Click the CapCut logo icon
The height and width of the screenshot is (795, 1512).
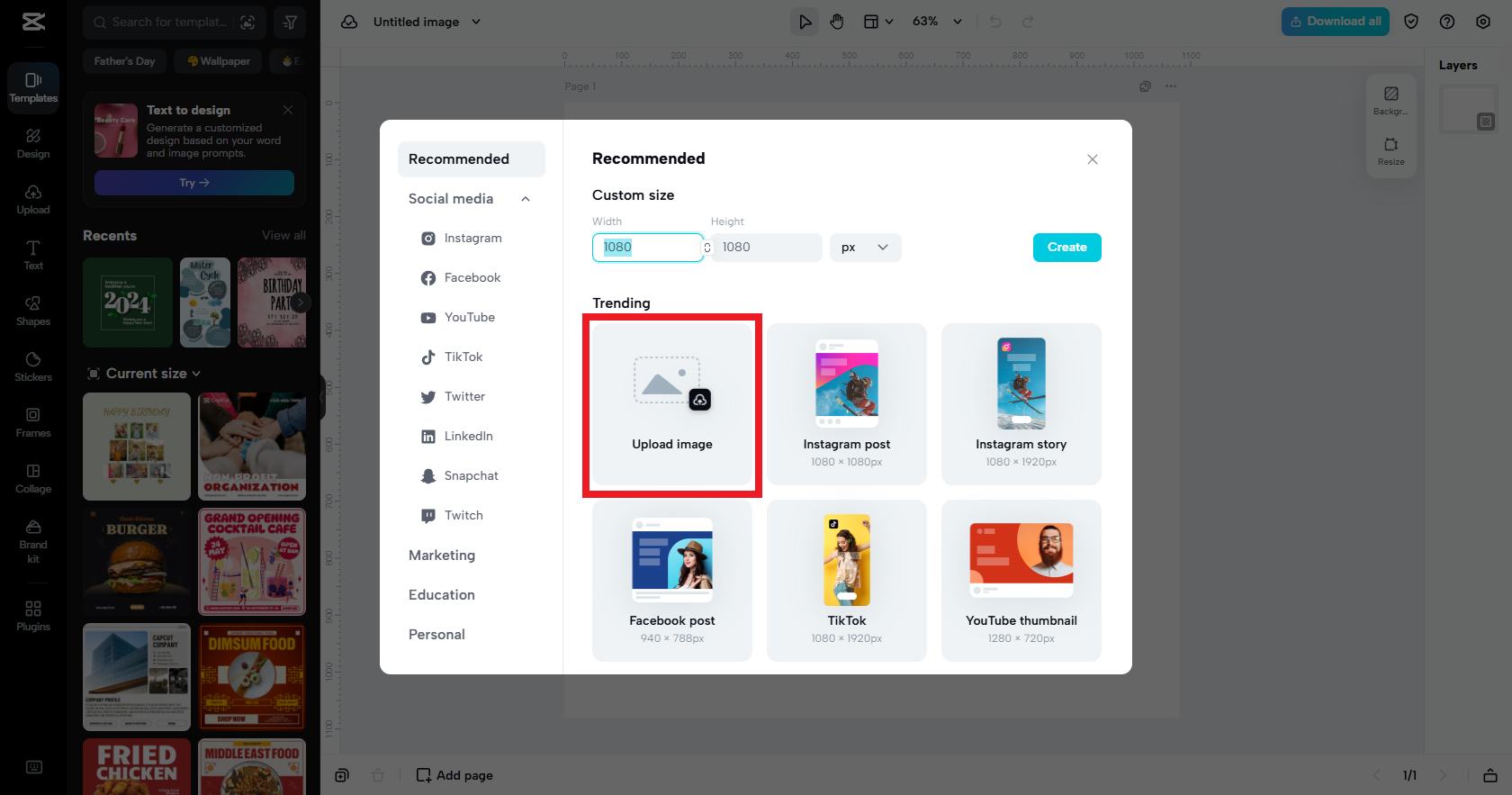(x=33, y=22)
